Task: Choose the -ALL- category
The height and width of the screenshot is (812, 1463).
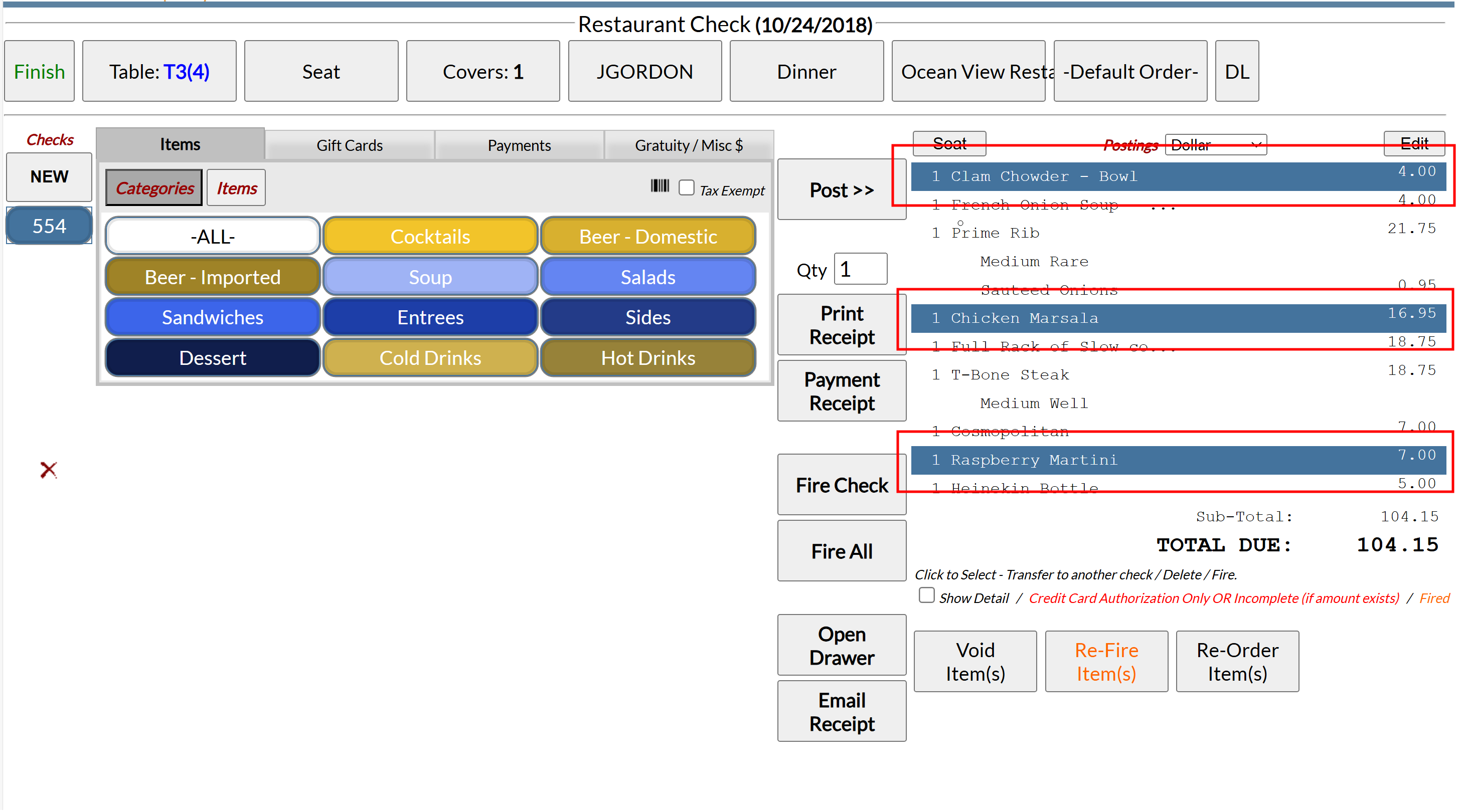Action: tap(213, 236)
